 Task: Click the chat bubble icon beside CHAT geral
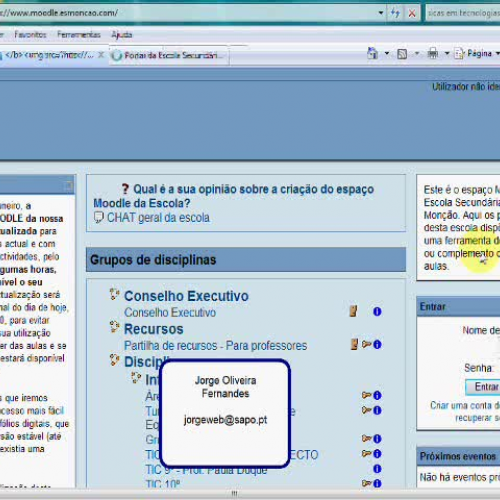click(99, 218)
